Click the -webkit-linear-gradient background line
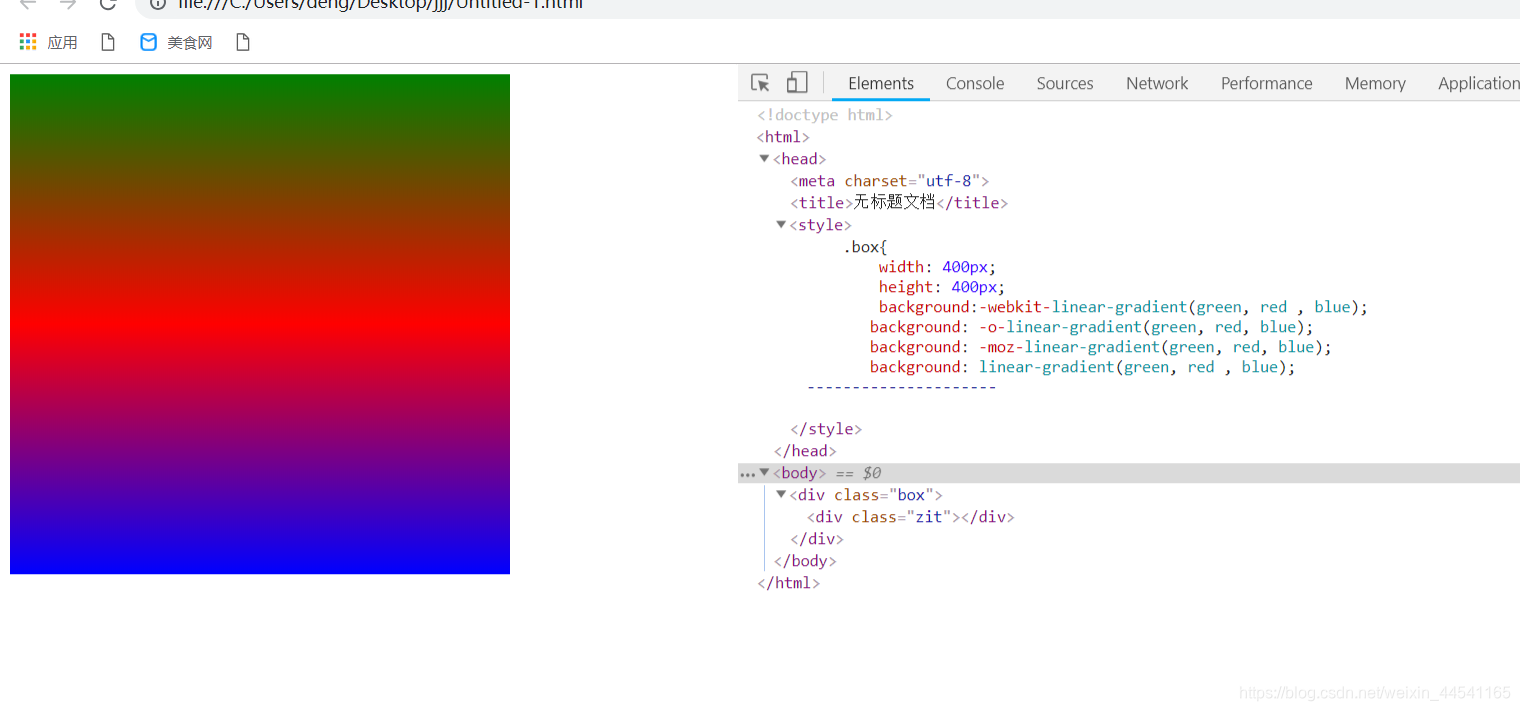 [1123, 307]
